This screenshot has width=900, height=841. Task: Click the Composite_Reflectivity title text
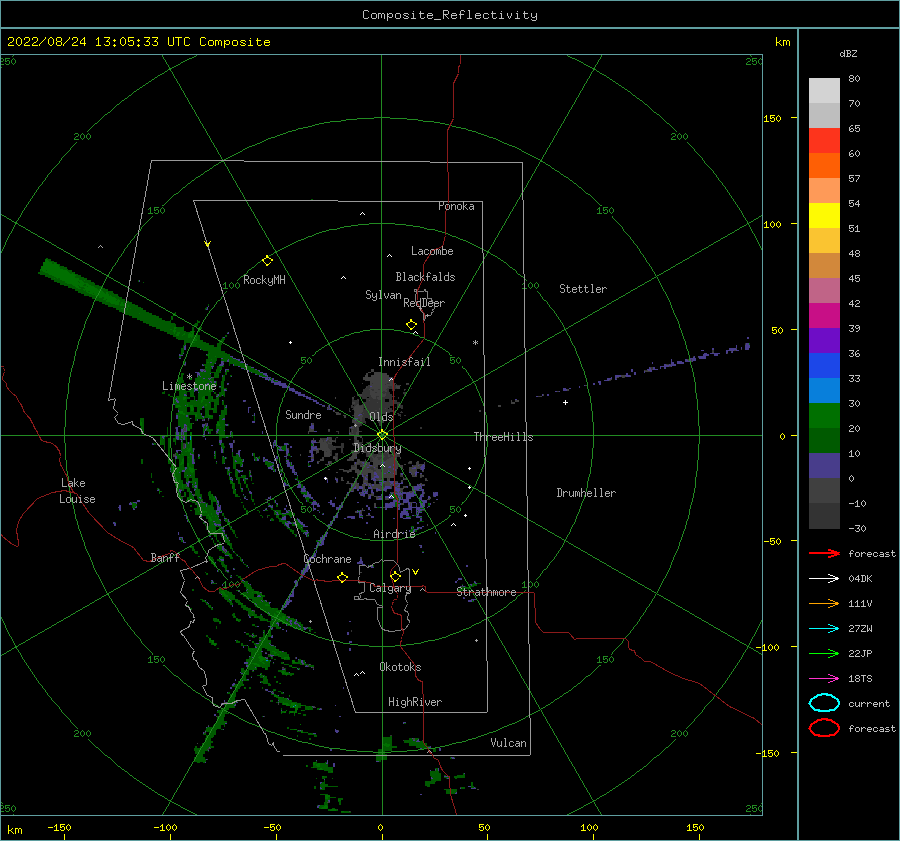coord(449,15)
